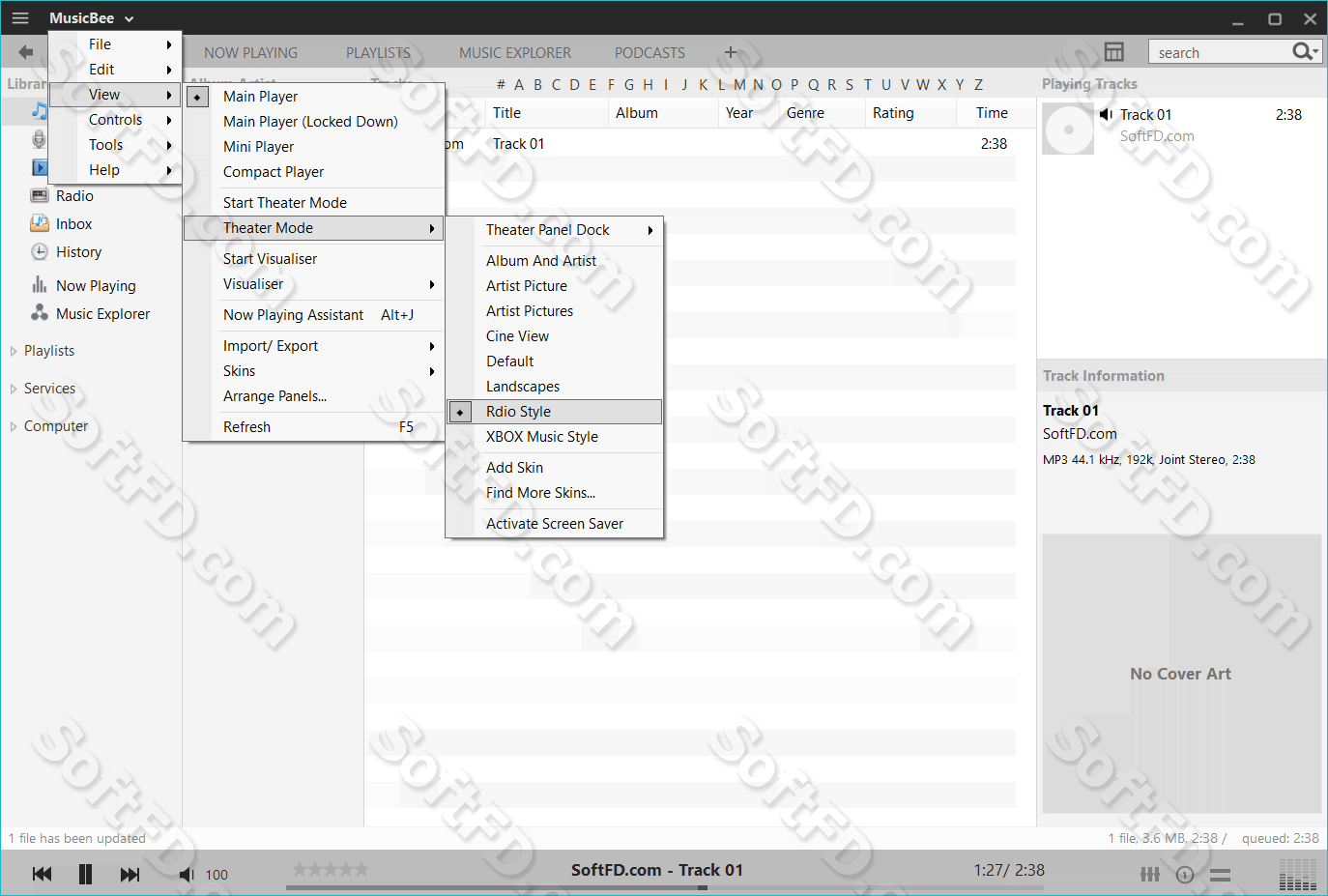Open the equalizer icon
Screen dimensions: 1328x896
[x=1150, y=875]
